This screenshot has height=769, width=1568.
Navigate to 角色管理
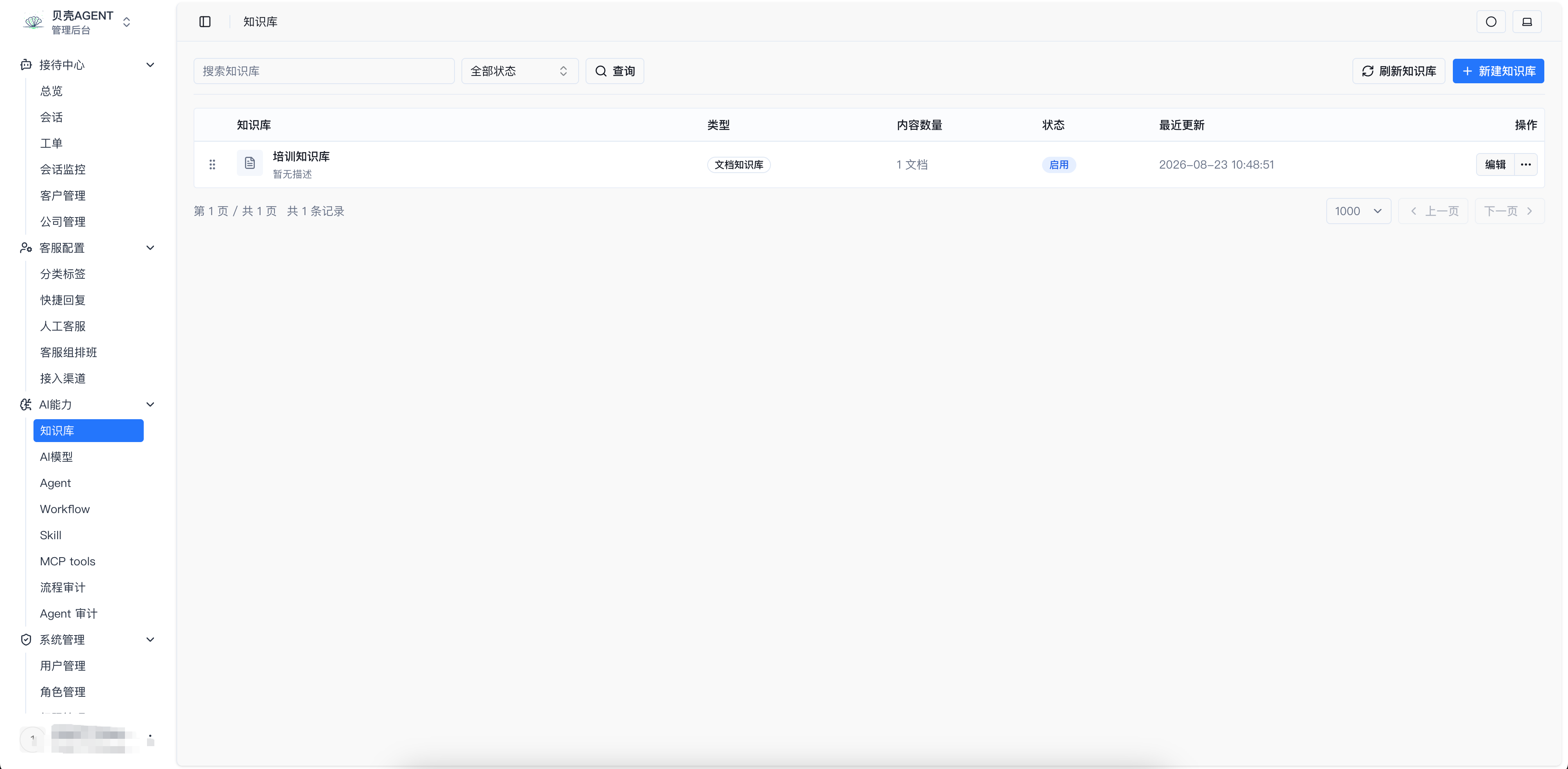[88, 692]
